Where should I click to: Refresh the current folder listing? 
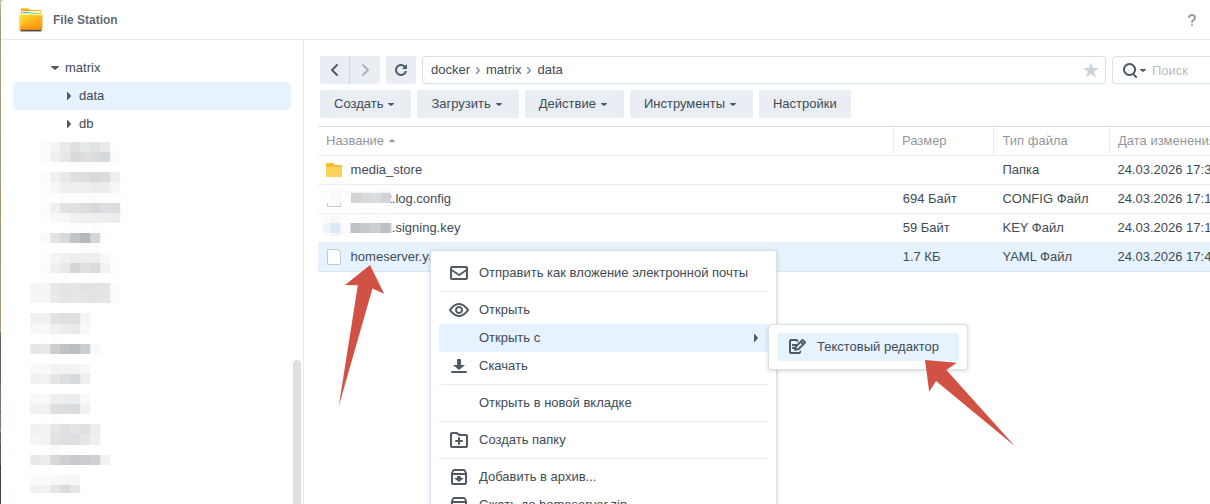coord(401,70)
